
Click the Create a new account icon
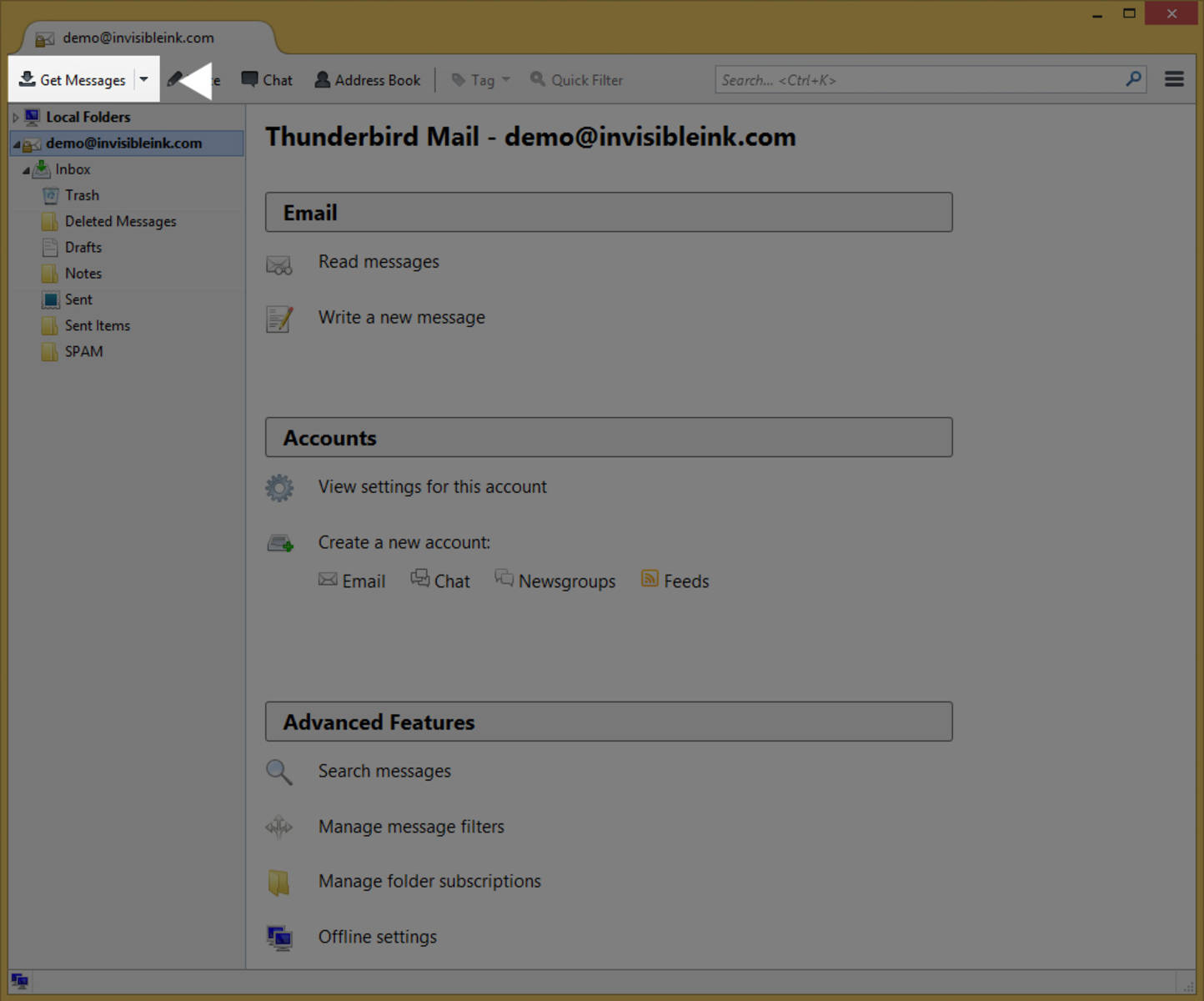(x=280, y=544)
